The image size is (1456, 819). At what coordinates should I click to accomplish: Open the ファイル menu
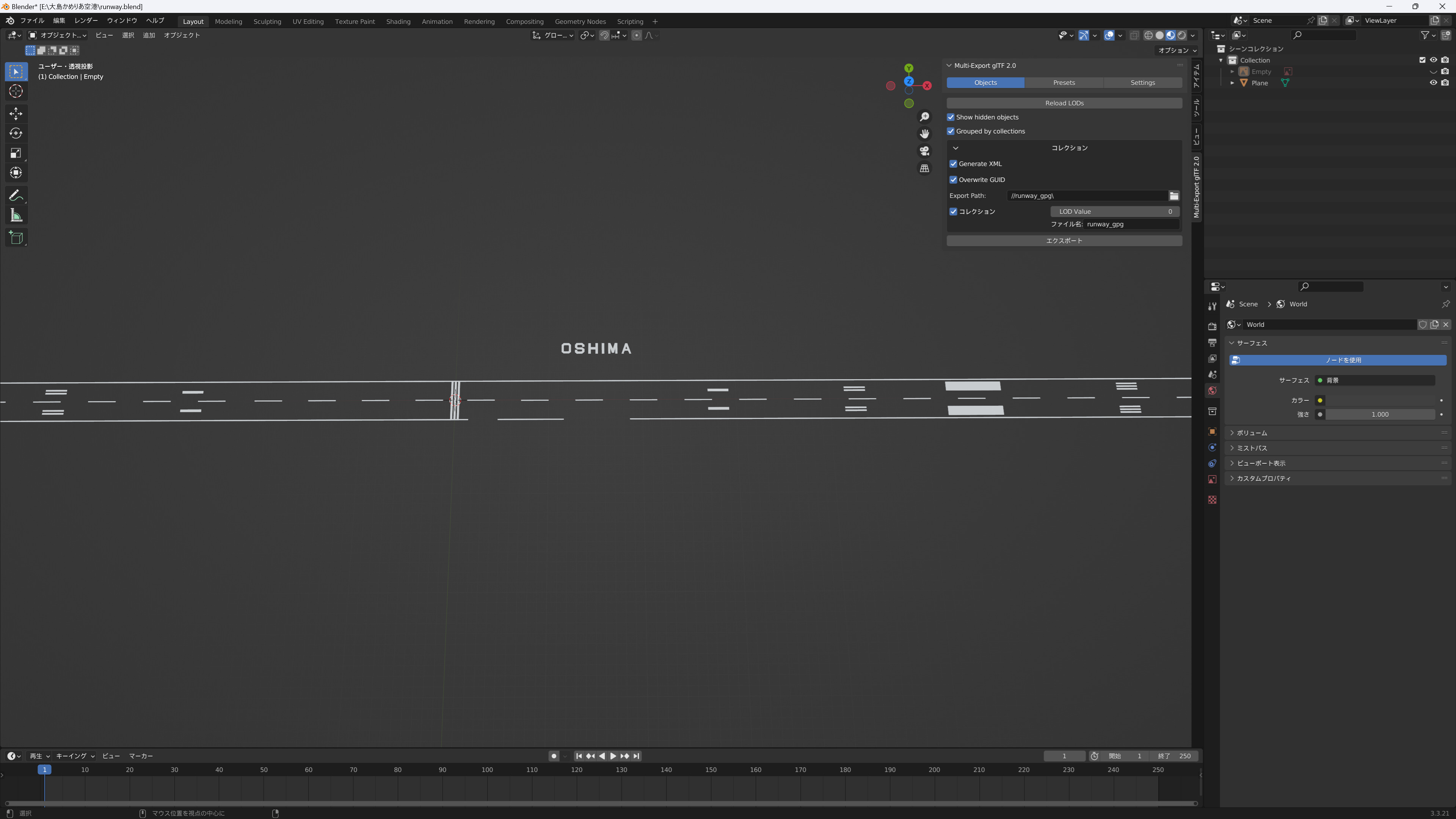tap(32, 20)
